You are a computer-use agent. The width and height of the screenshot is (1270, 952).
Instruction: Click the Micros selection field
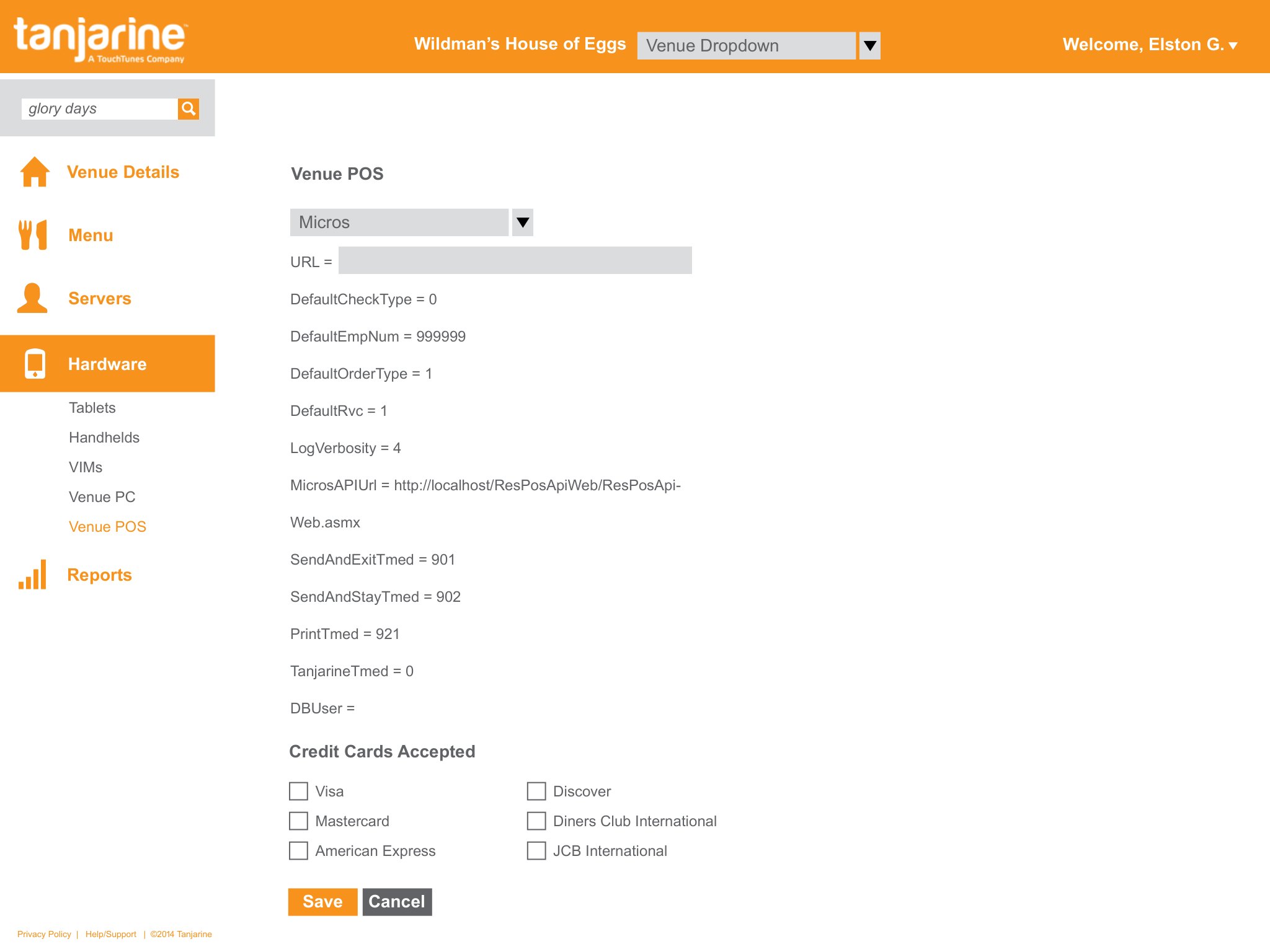coord(399,223)
